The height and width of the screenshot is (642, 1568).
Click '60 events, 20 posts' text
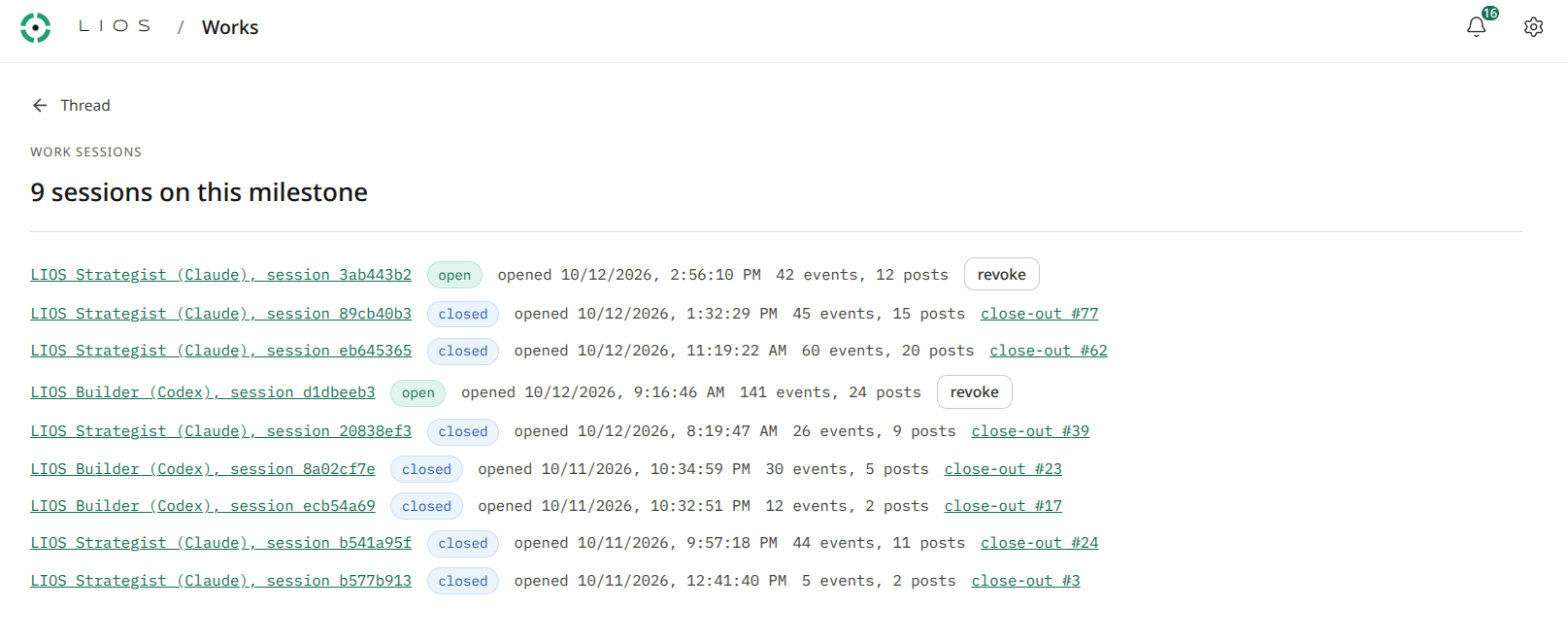(887, 351)
